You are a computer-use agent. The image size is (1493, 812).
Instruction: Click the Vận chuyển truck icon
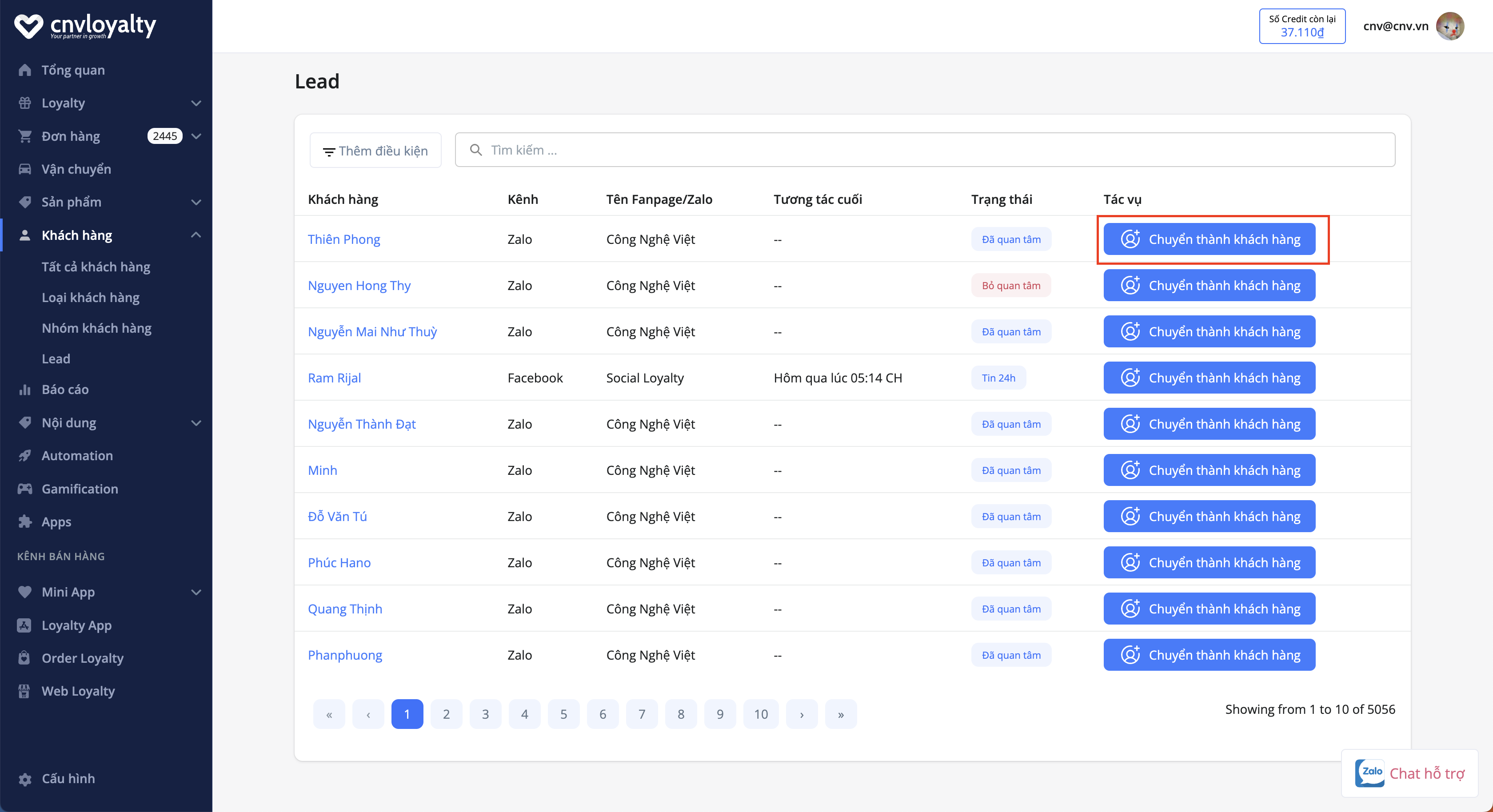click(24, 169)
